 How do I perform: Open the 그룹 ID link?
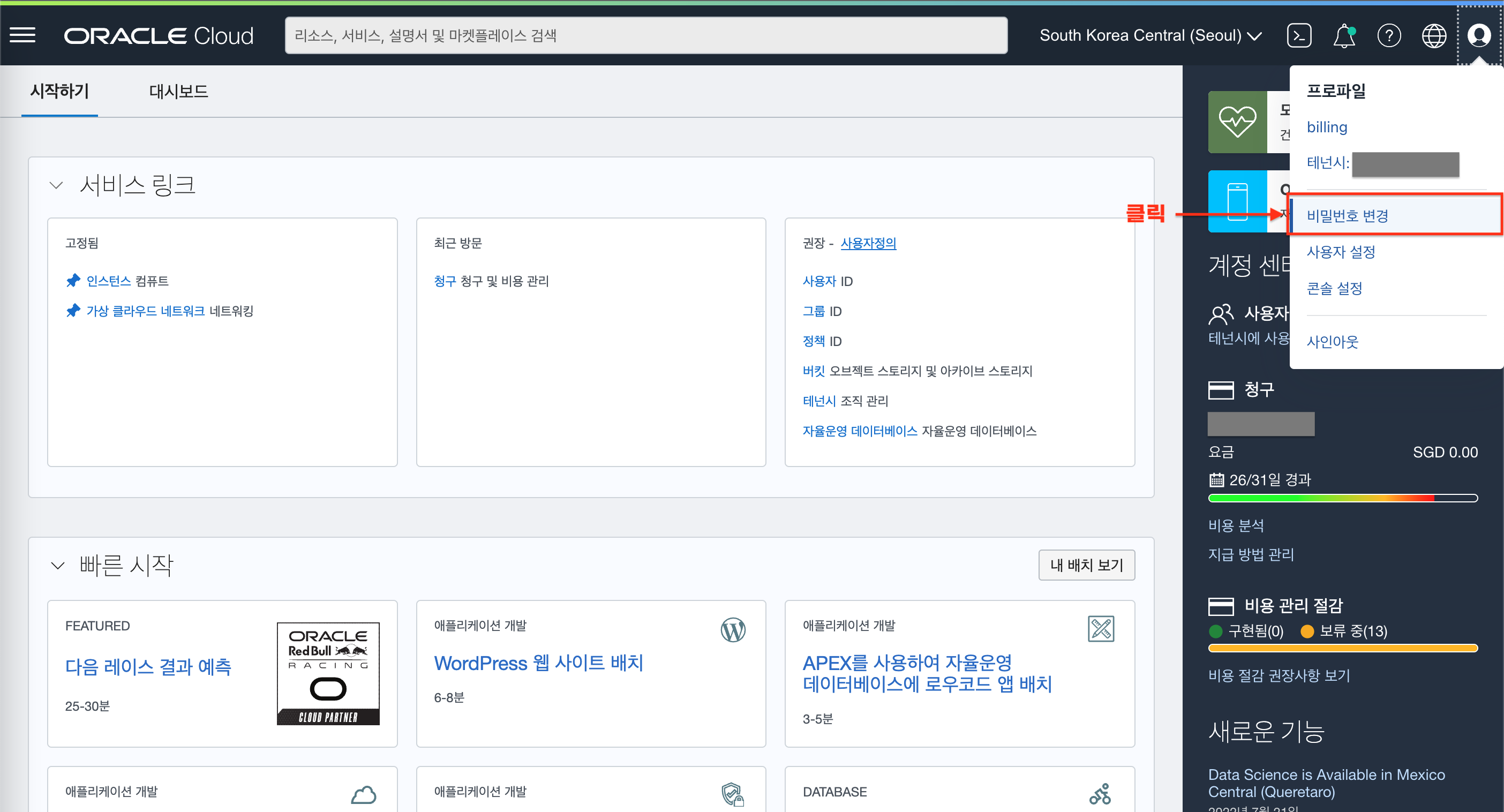tap(814, 311)
